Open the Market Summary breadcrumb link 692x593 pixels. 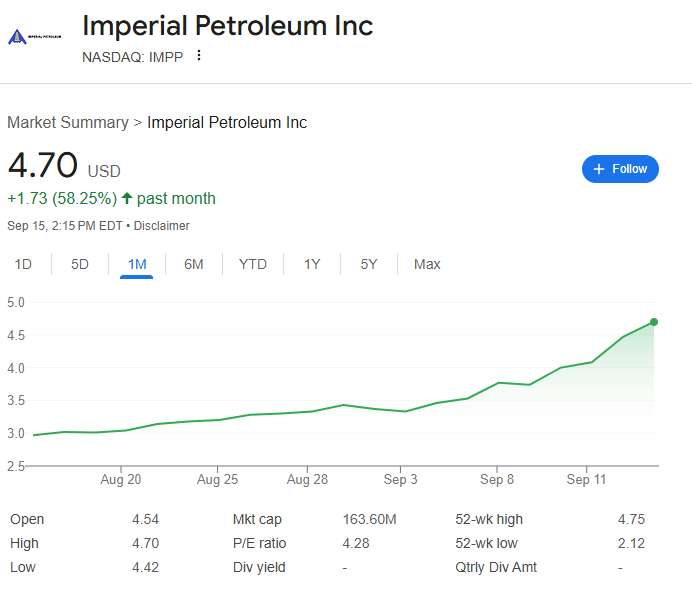pos(68,123)
